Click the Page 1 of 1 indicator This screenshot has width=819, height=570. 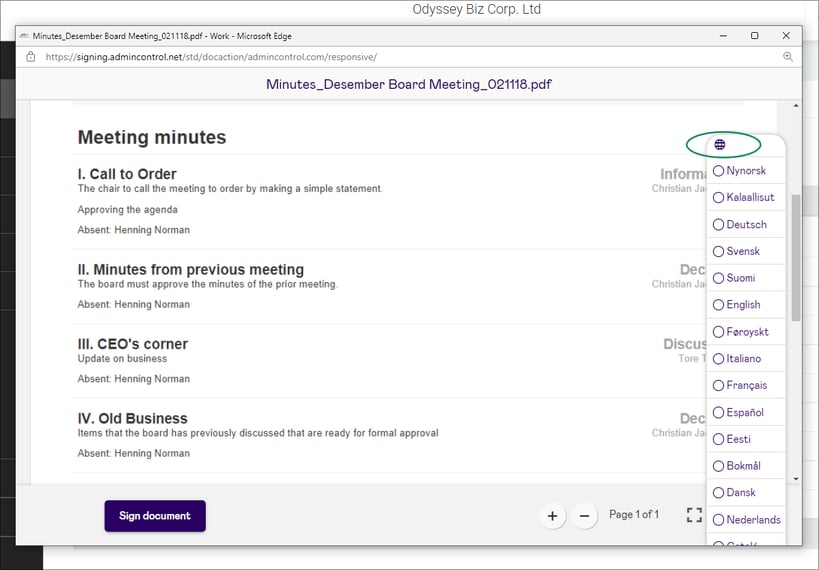click(x=634, y=515)
